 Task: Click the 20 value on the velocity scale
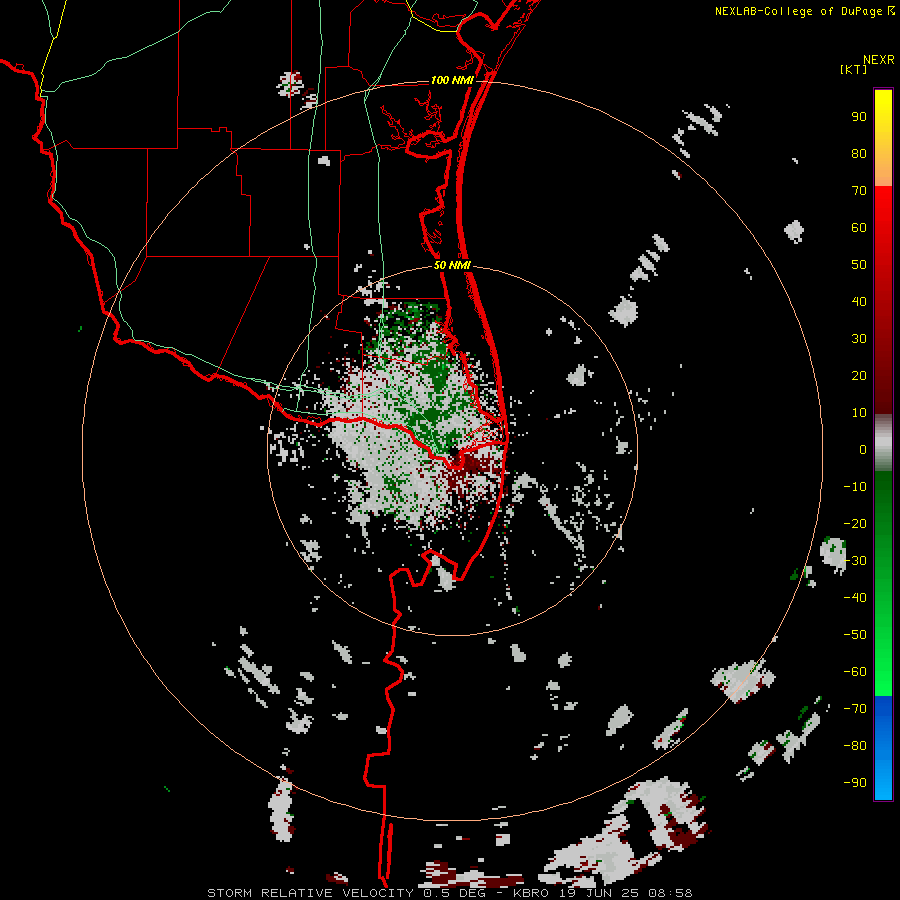pos(859,375)
